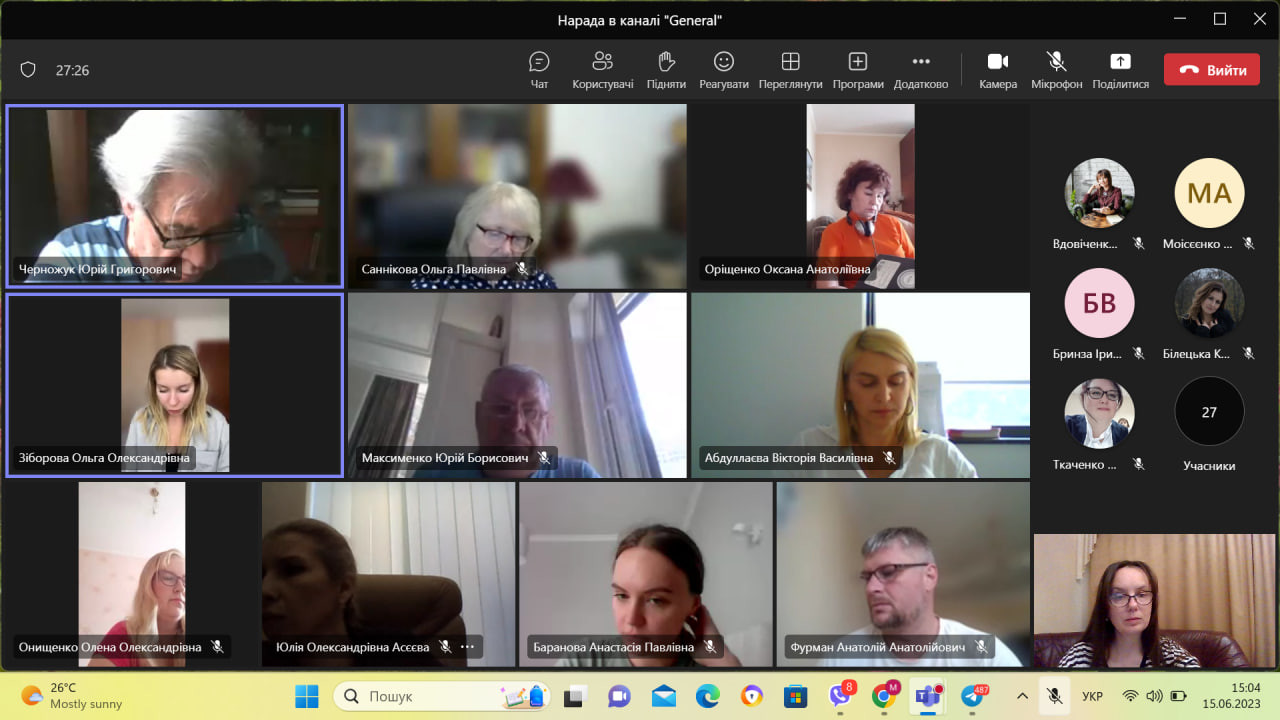Select Зіборова Ольга Олександрівна video tile

point(175,385)
